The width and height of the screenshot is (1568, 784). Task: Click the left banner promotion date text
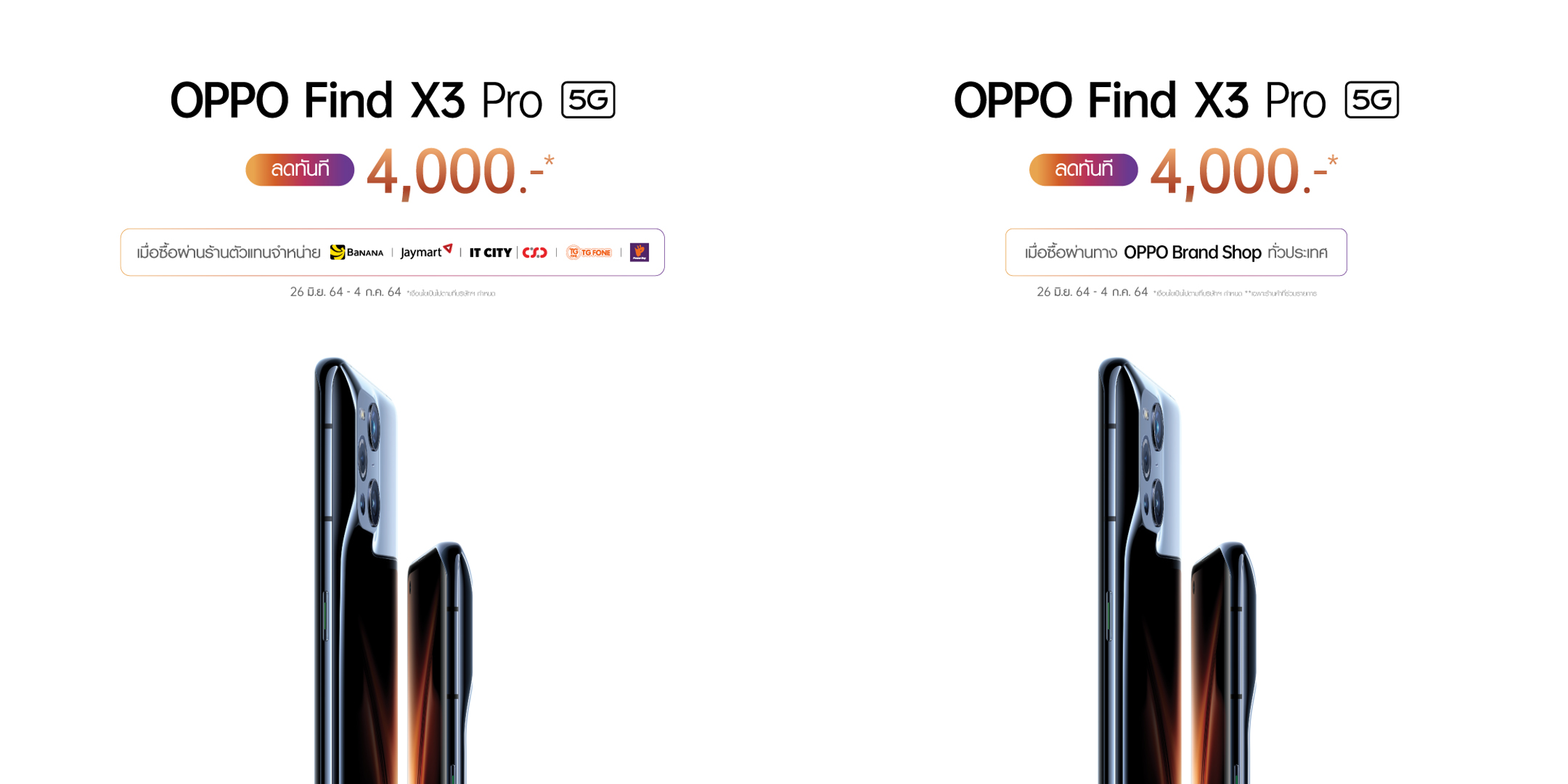point(346,292)
